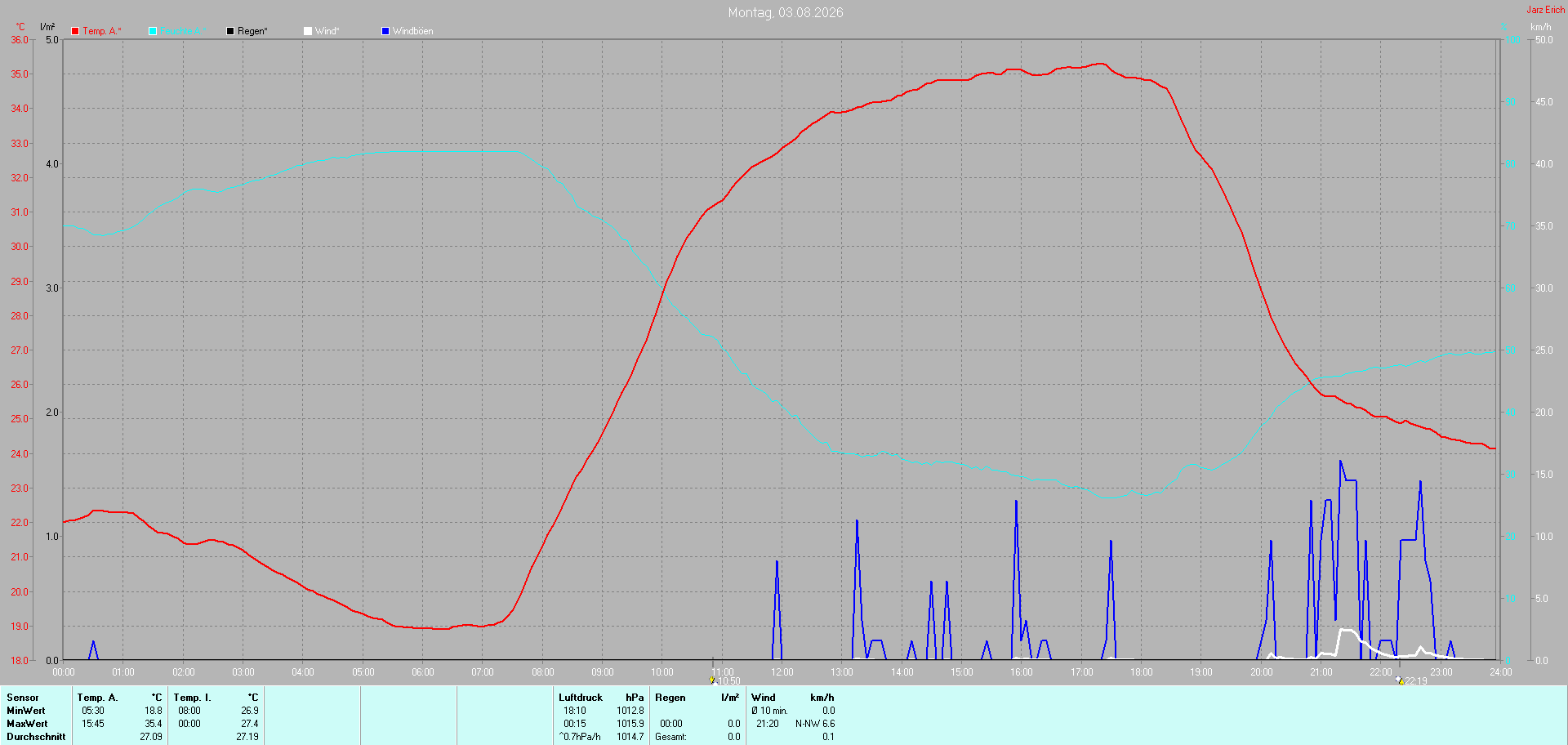This screenshot has height=745, width=1568.
Task: Click the 'Temp. I.' table header
Action: [192, 698]
